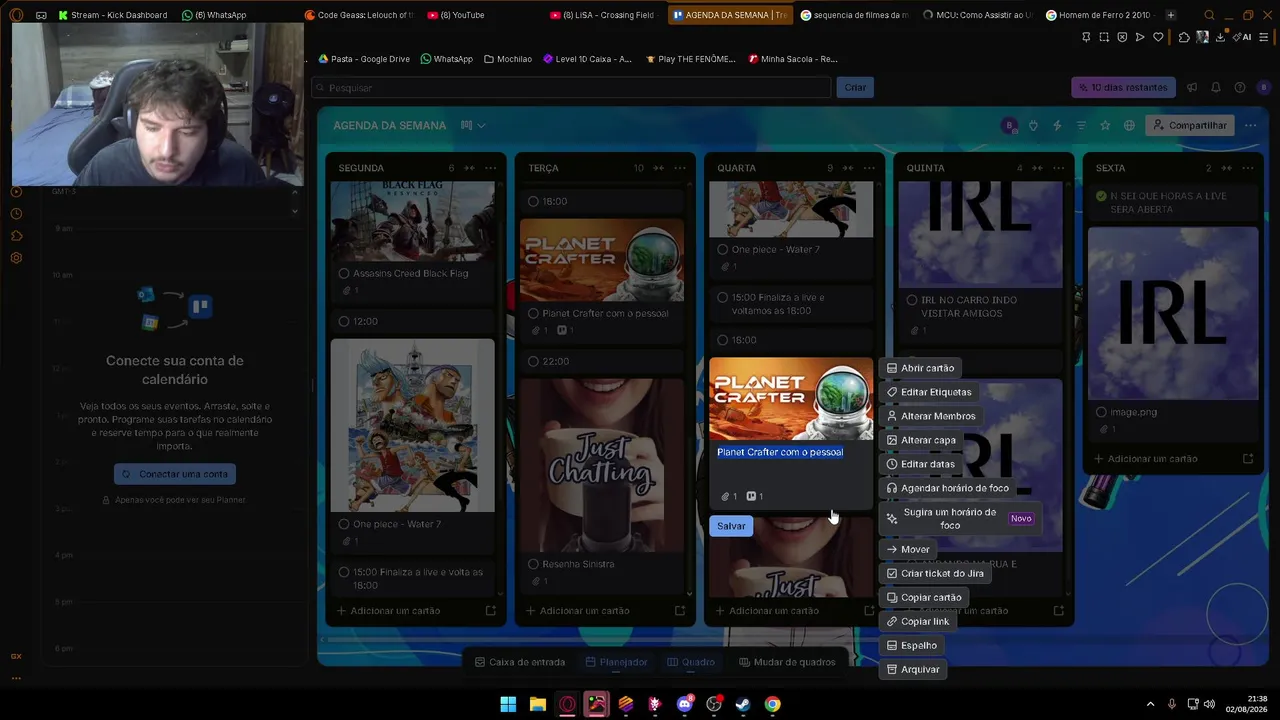Click the Criar button in Trello header
Image resolution: width=1280 pixels, height=720 pixels.
click(855, 87)
